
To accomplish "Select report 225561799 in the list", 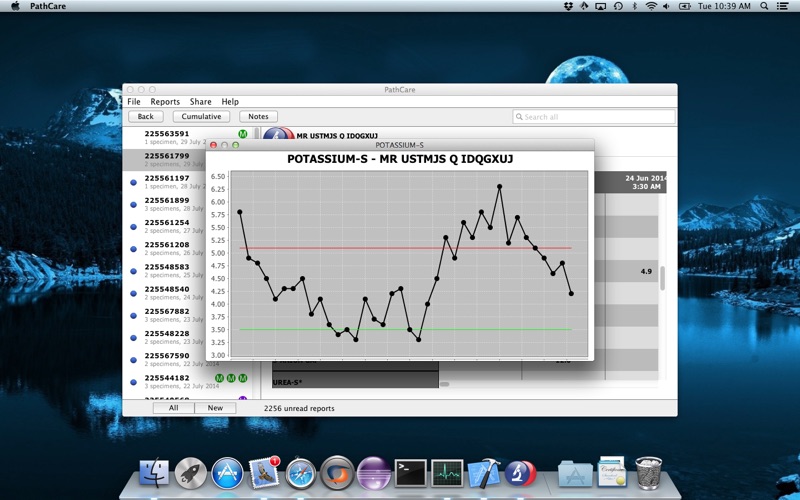I will click(164, 159).
